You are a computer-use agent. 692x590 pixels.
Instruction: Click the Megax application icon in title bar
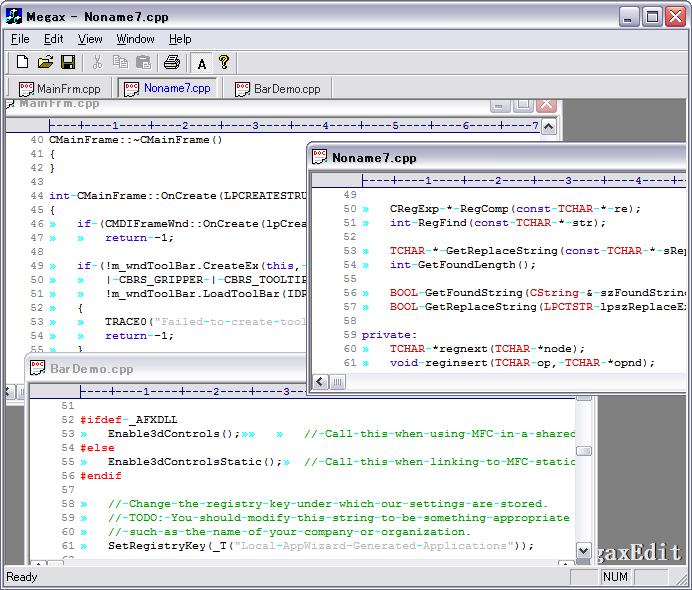[14, 17]
